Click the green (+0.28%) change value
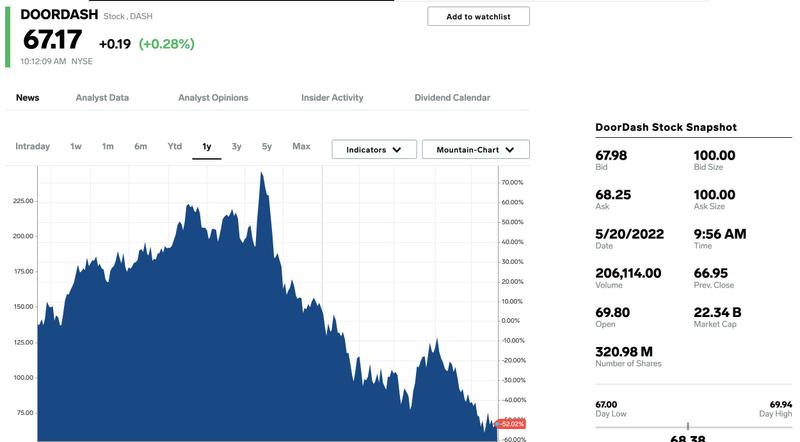 (x=167, y=44)
